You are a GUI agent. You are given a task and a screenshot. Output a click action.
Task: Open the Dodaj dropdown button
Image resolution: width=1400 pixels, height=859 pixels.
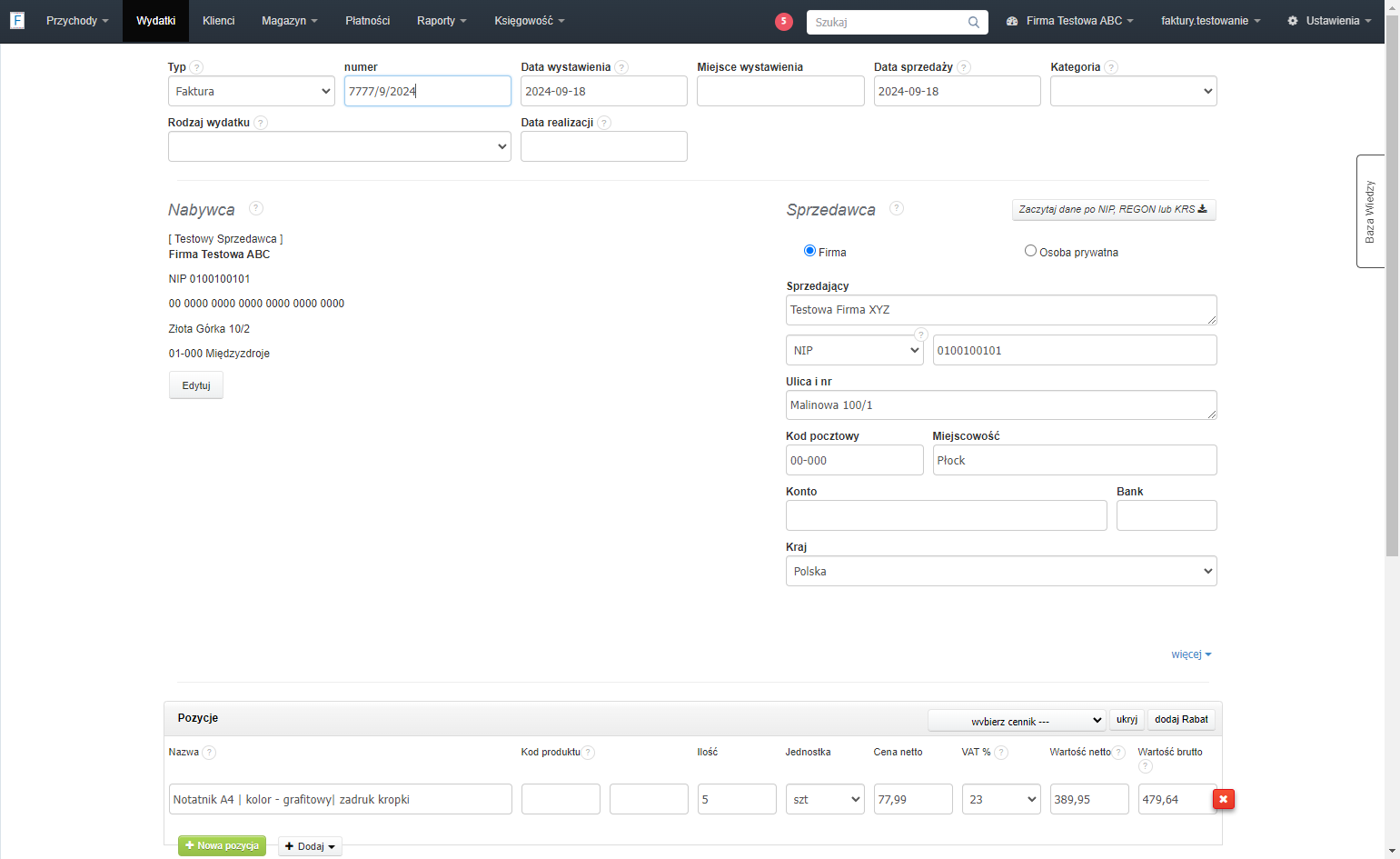(310, 846)
